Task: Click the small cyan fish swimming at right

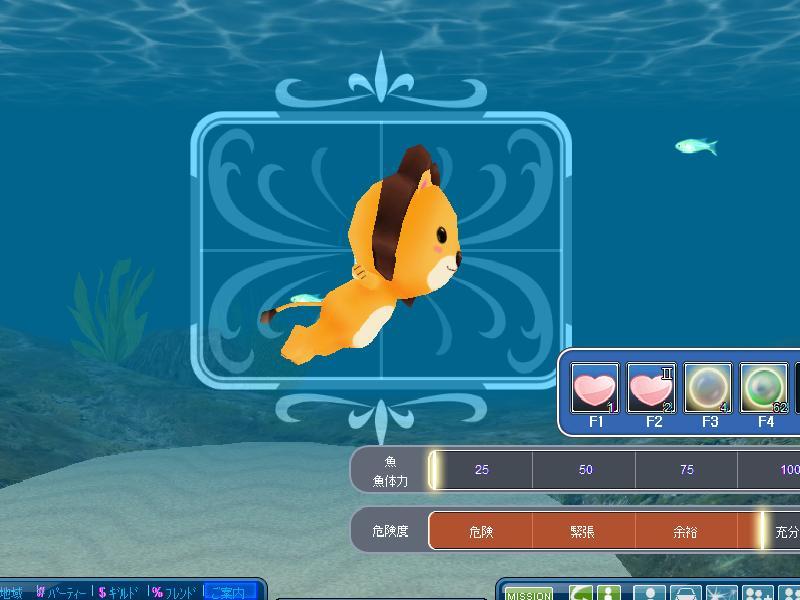Action: point(696,147)
